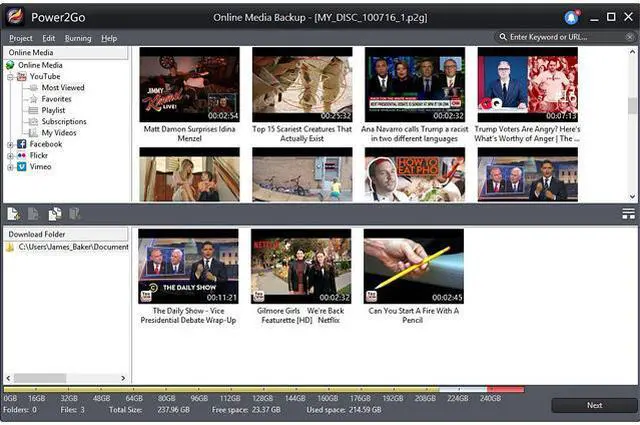Expand the Facebook tree node
Viewport: 640px width, 425px height.
(x=10, y=144)
